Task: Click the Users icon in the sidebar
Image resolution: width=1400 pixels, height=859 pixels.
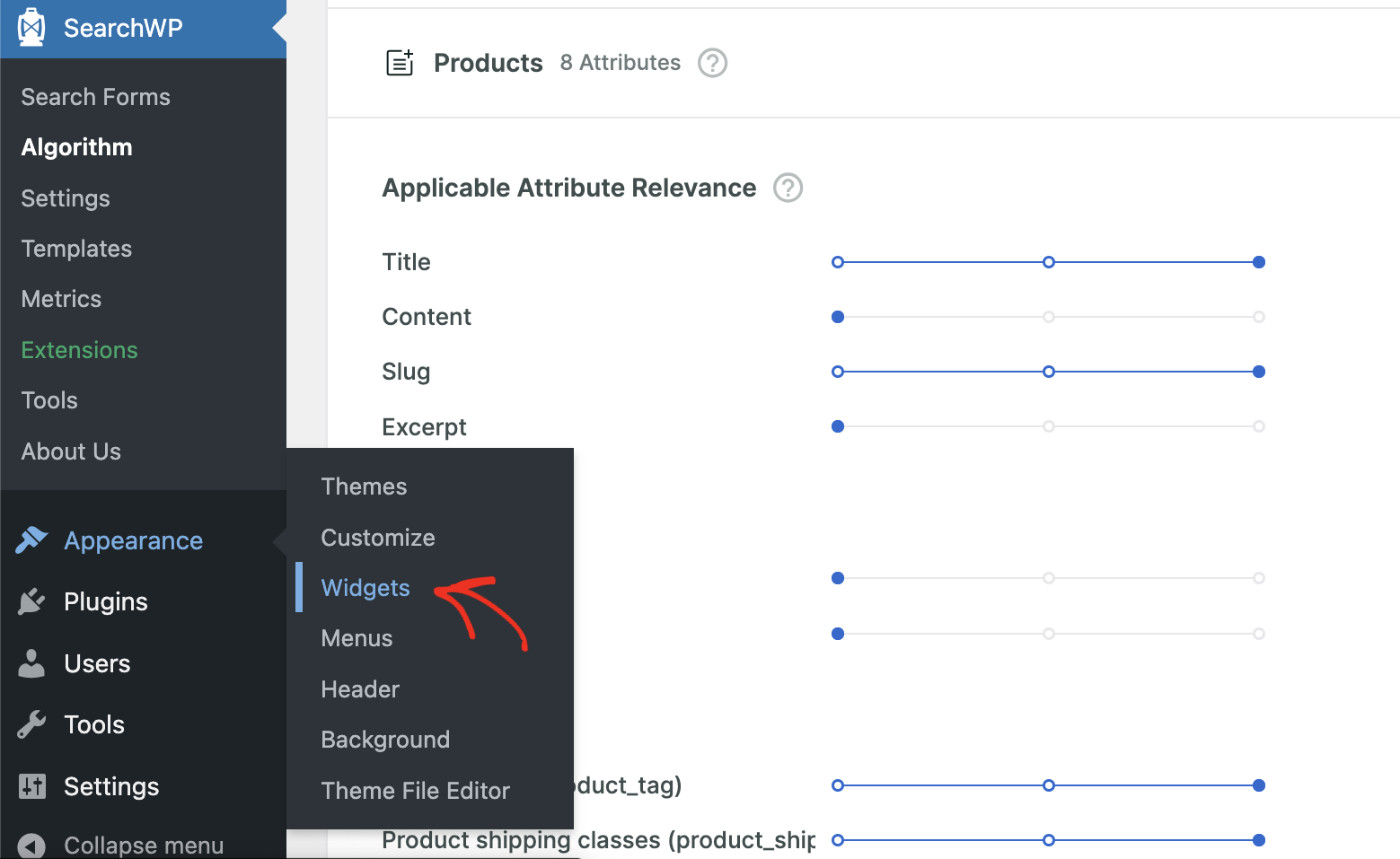Action: pyautogui.click(x=32, y=663)
